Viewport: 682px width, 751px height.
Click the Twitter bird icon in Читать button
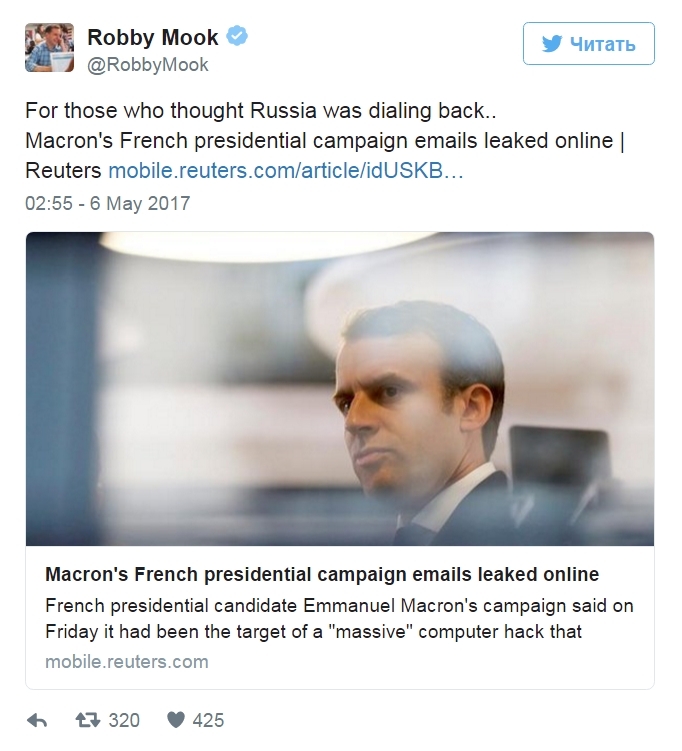click(551, 44)
